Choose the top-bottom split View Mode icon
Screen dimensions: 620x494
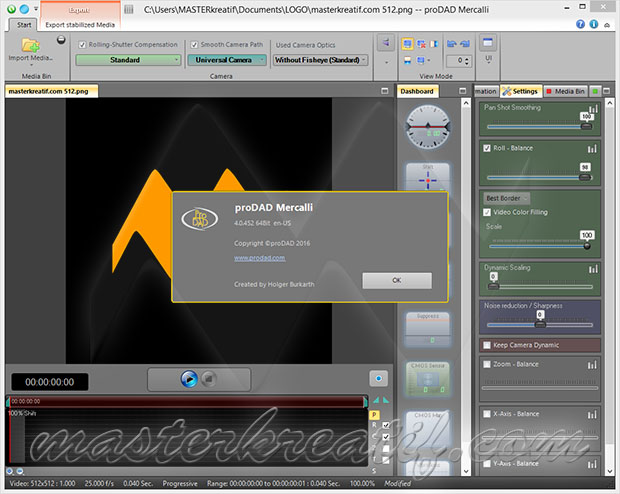[x=408, y=60]
